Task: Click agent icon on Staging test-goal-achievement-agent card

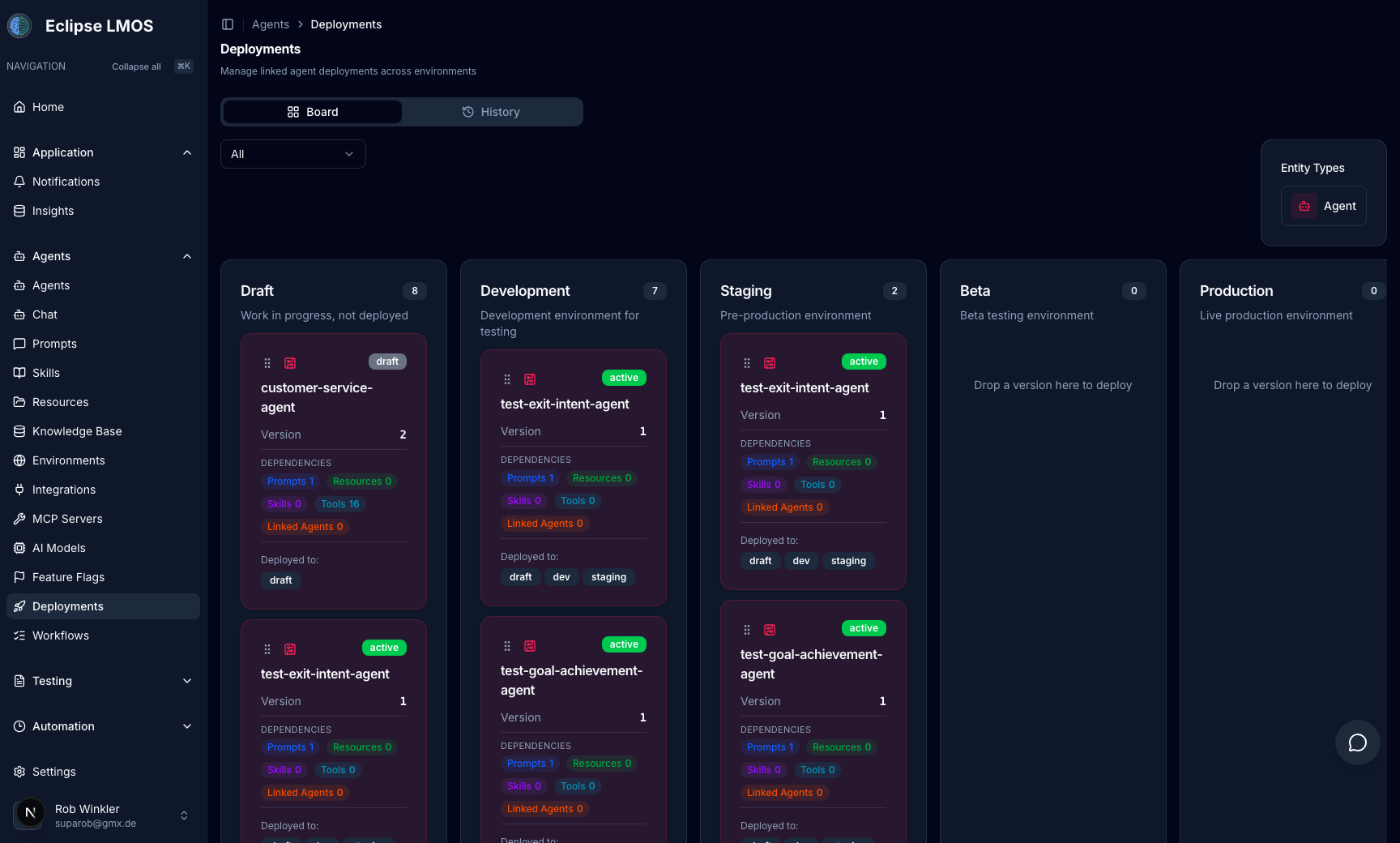Action: pos(770,630)
